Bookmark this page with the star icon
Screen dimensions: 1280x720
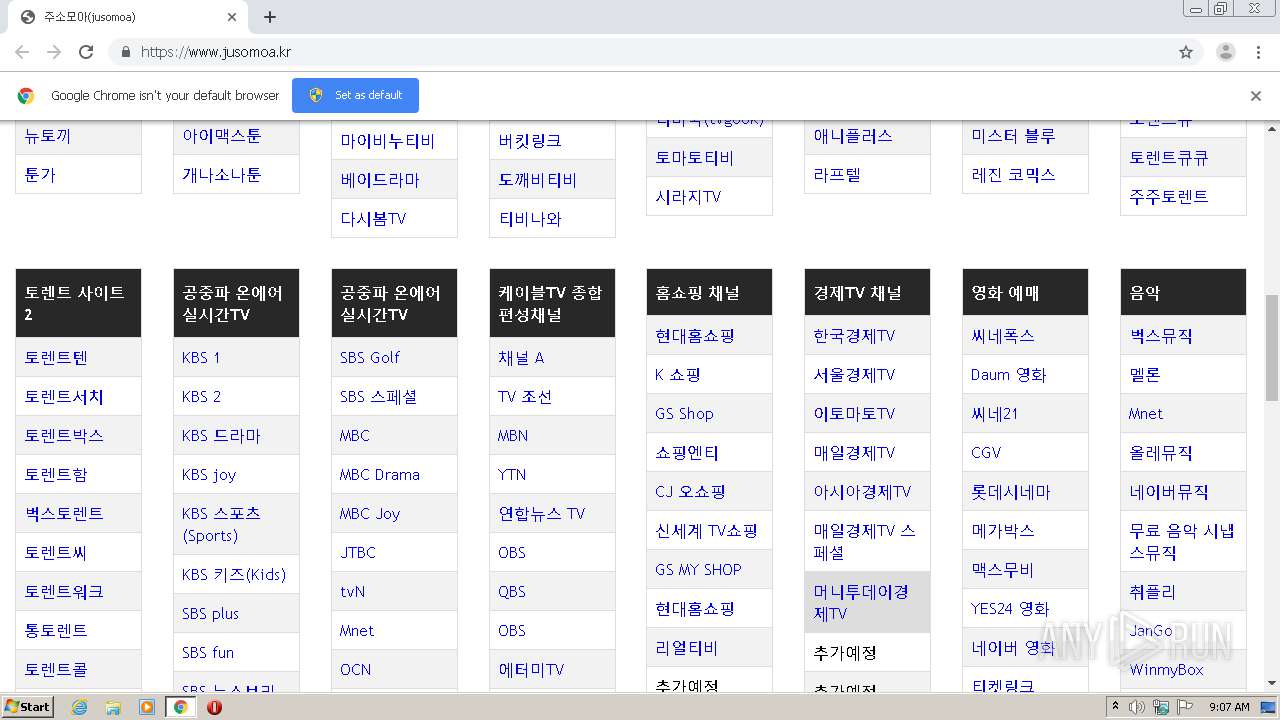click(1186, 52)
